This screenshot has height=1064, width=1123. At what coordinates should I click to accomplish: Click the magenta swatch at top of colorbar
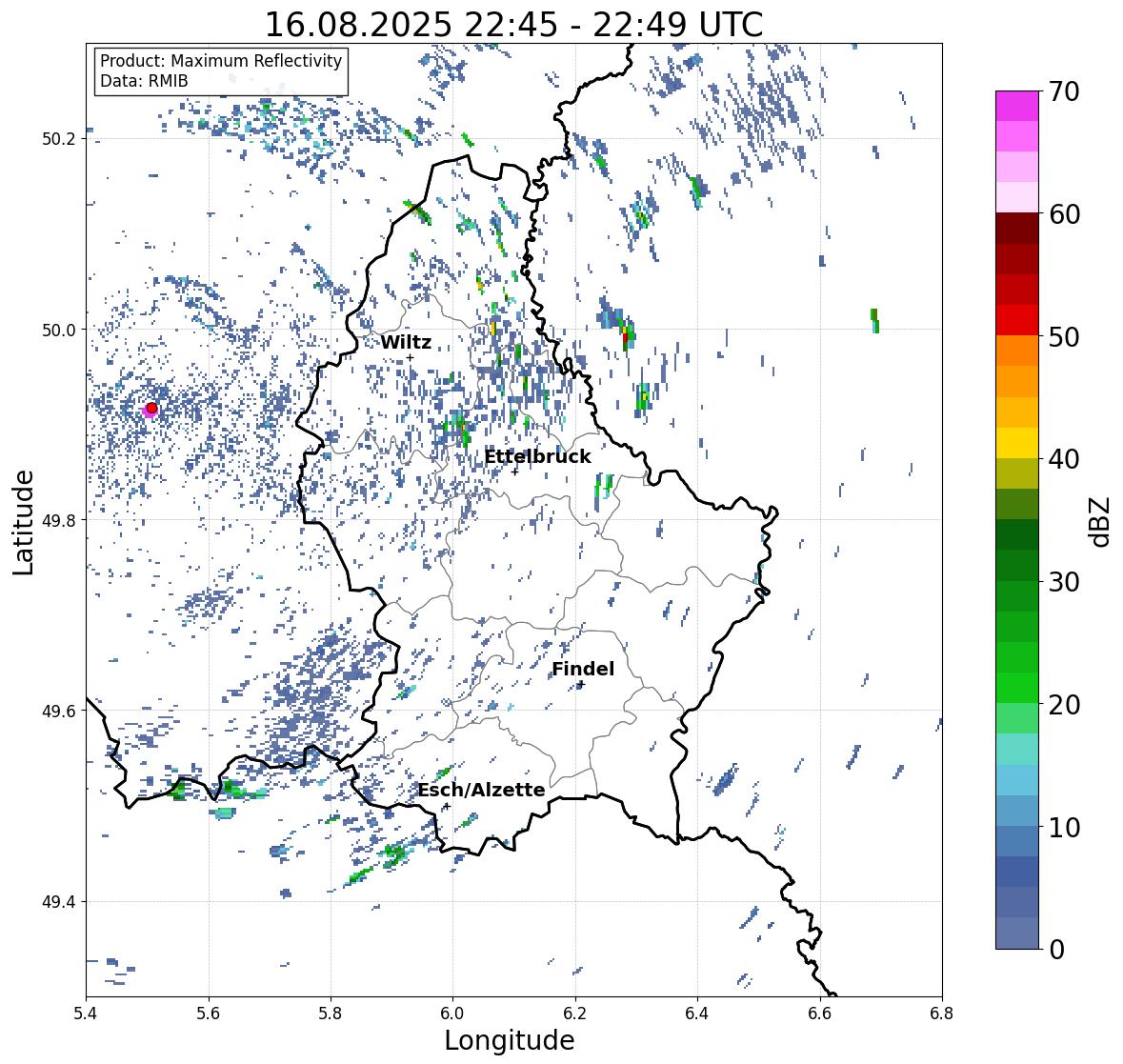tap(1017, 106)
